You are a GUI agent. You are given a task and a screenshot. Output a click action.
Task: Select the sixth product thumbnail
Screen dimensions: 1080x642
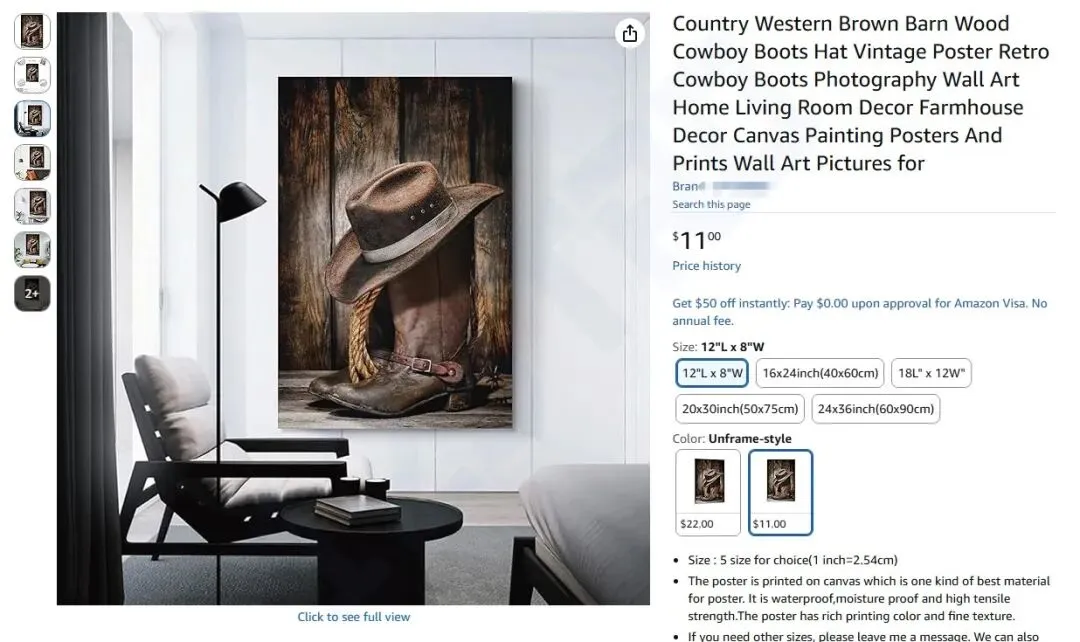pos(32,249)
